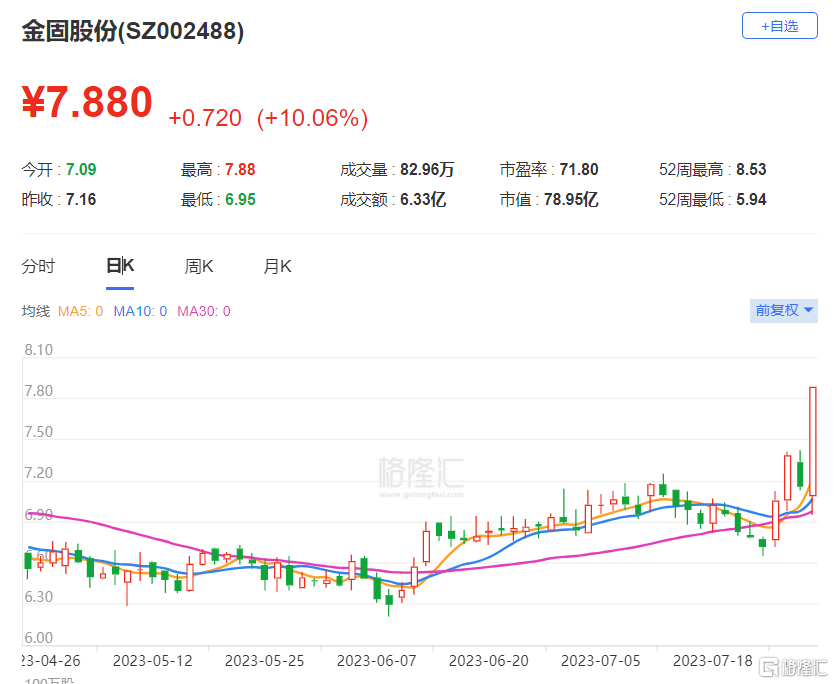Image resolution: width=834 pixels, height=684 pixels.
Task: Click the MA30 indicator label
Action: point(204,311)
